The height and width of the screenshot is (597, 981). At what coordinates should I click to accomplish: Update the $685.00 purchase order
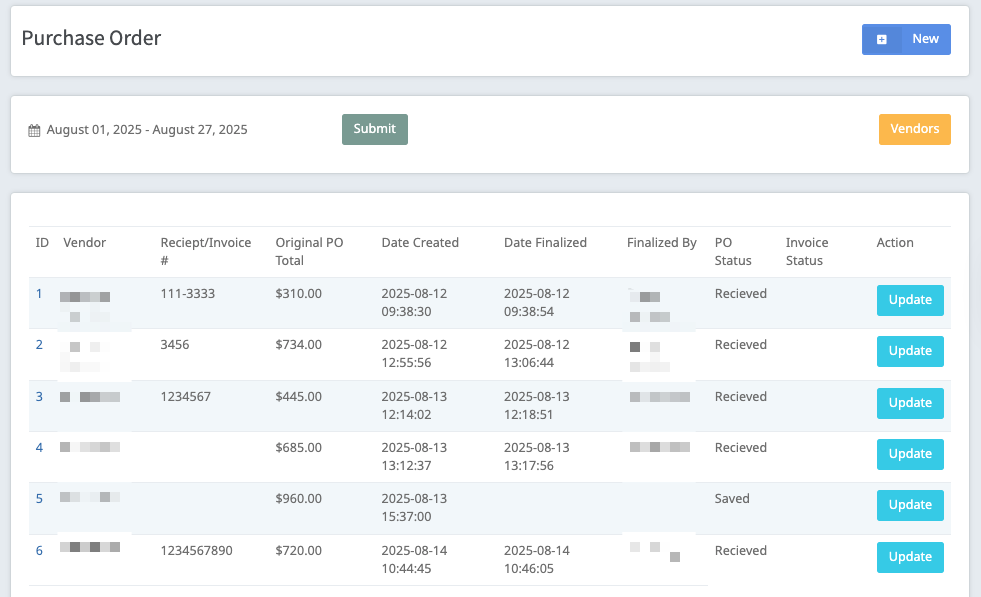click(910, 454)
